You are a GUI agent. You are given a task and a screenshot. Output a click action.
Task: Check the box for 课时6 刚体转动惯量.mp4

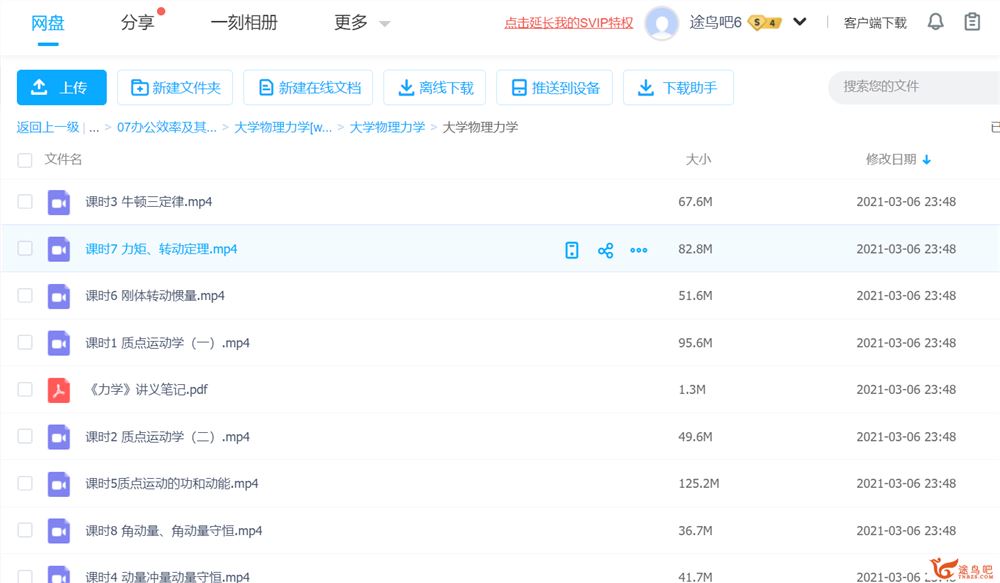25,296
